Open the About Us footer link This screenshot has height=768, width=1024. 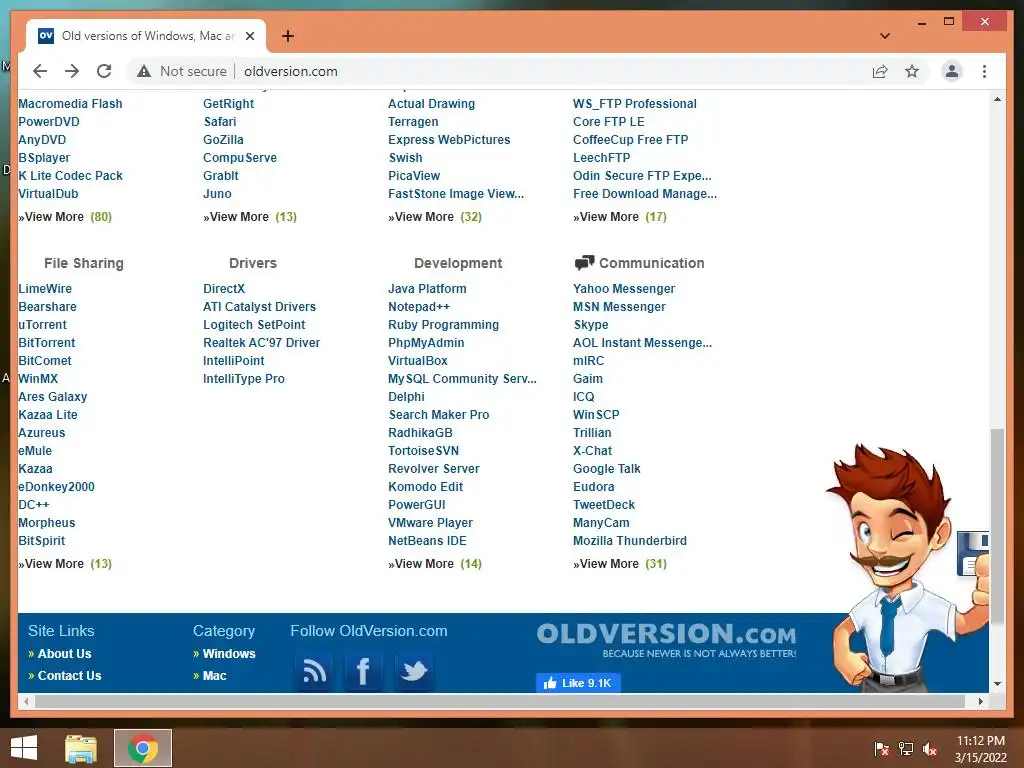point(64,654)
